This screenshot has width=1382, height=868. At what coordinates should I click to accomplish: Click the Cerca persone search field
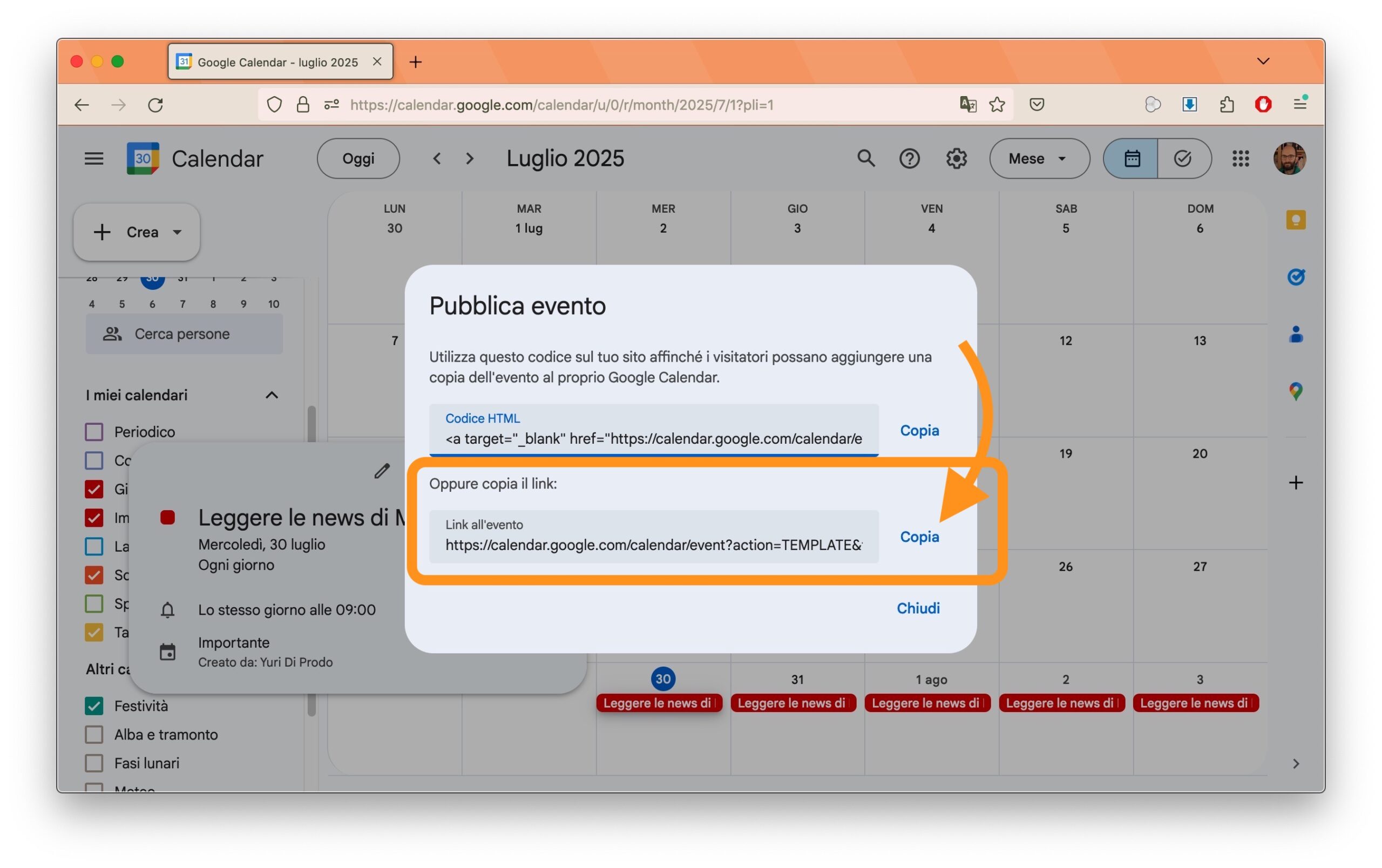pos(184,334)
